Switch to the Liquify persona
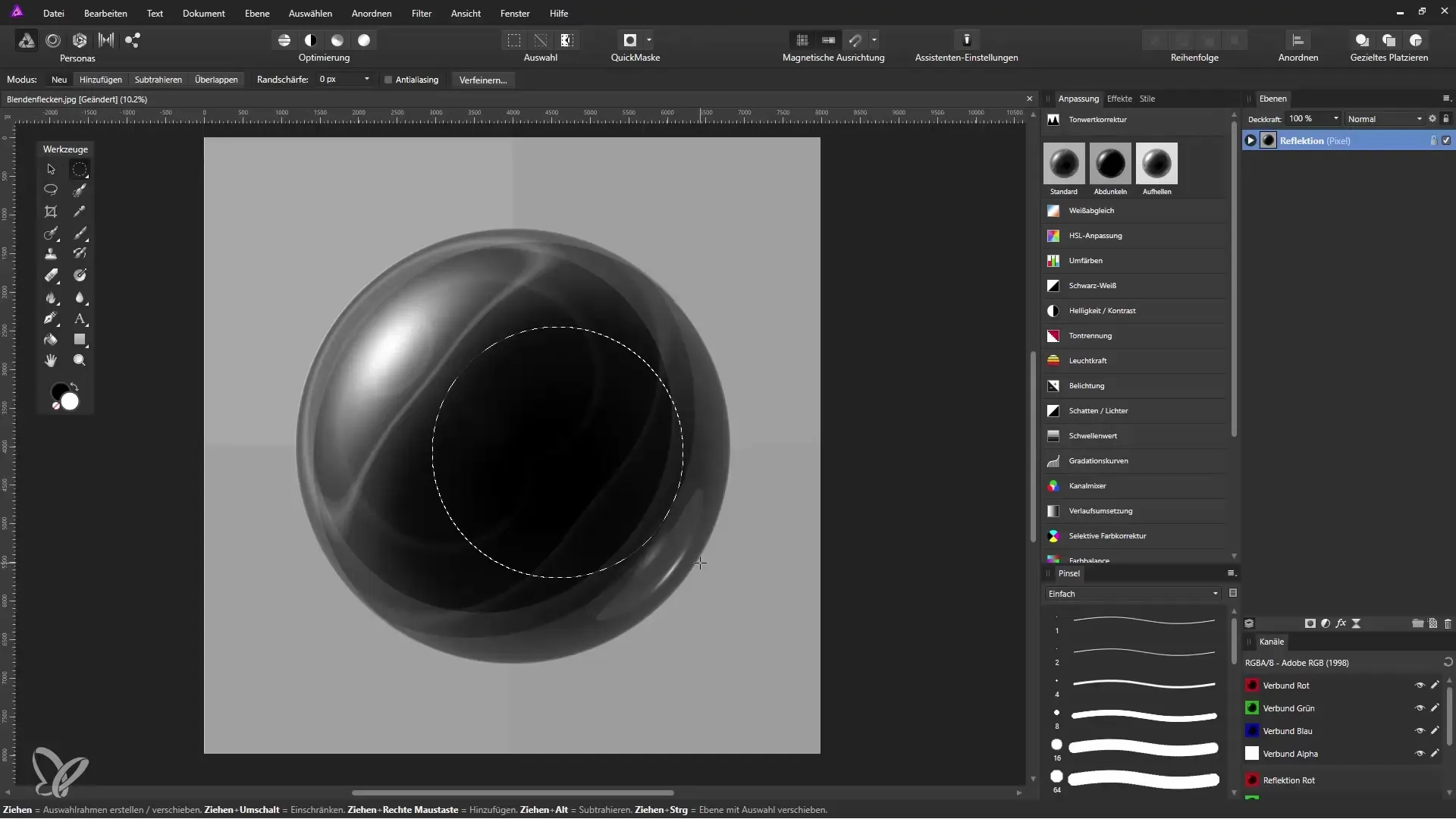 click(x=53, y=40)
